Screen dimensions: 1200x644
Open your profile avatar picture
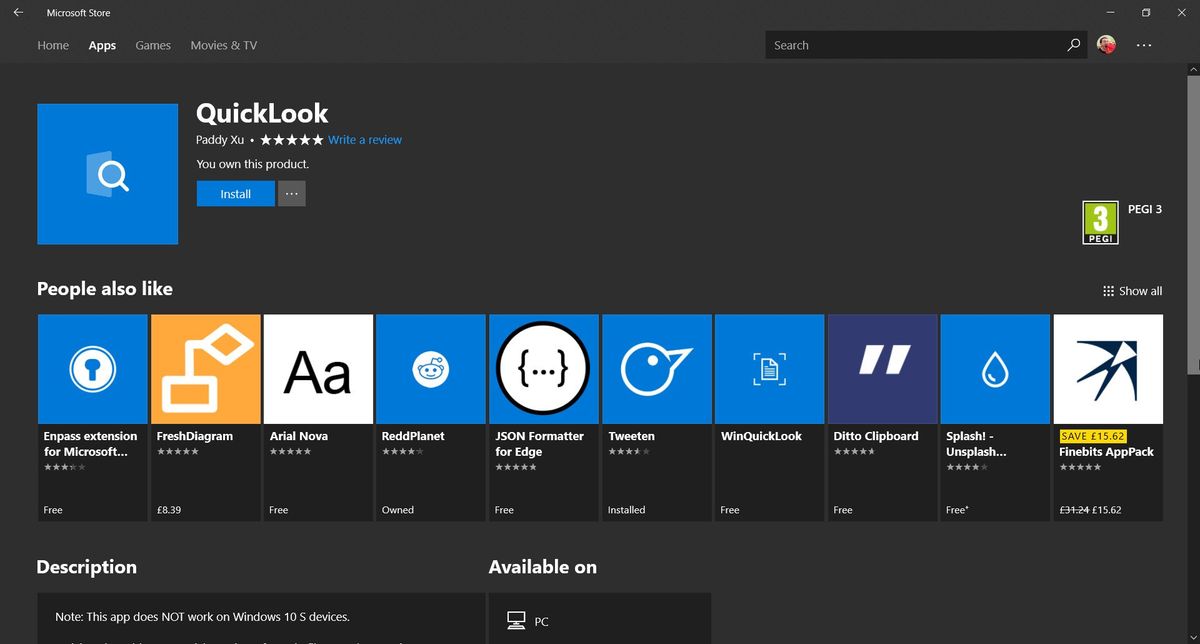1105,45
